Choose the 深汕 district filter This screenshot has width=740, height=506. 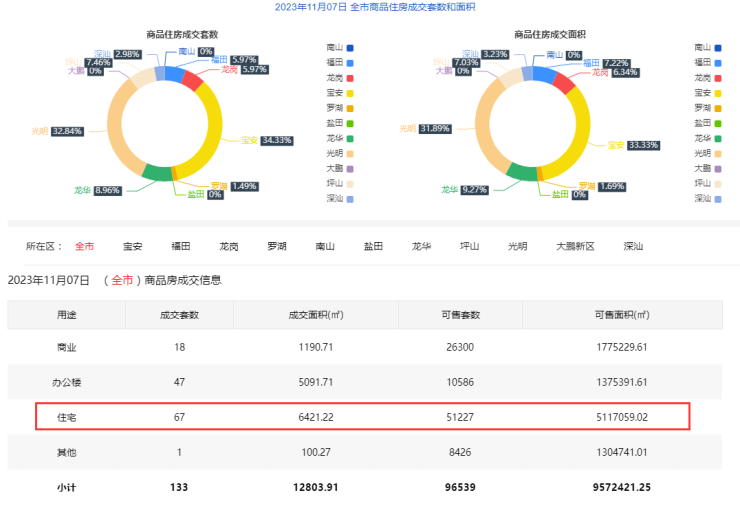(633, 245)
